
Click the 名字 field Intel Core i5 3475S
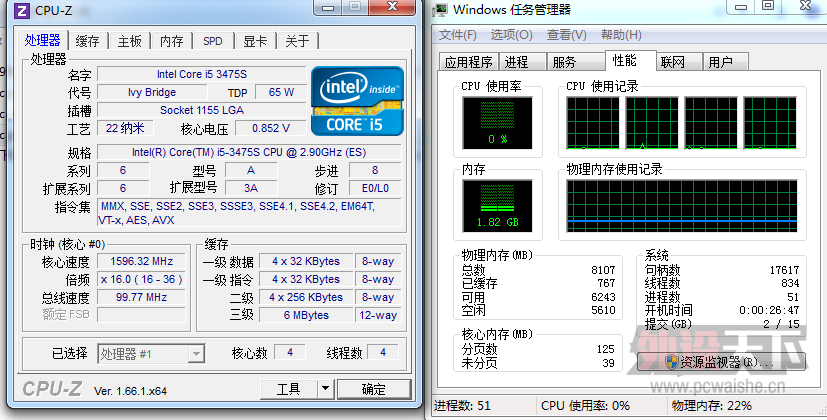tap(201, 74)
